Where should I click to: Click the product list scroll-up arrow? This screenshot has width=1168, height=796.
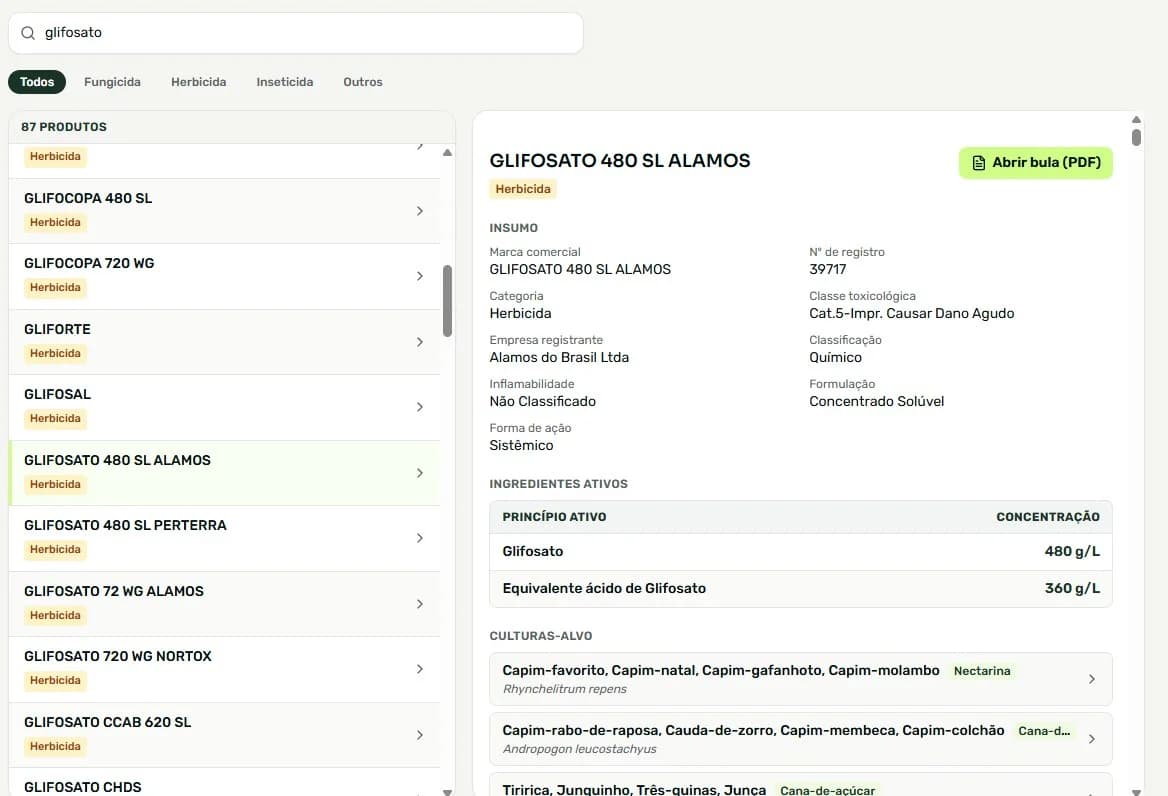coord(448,153)
